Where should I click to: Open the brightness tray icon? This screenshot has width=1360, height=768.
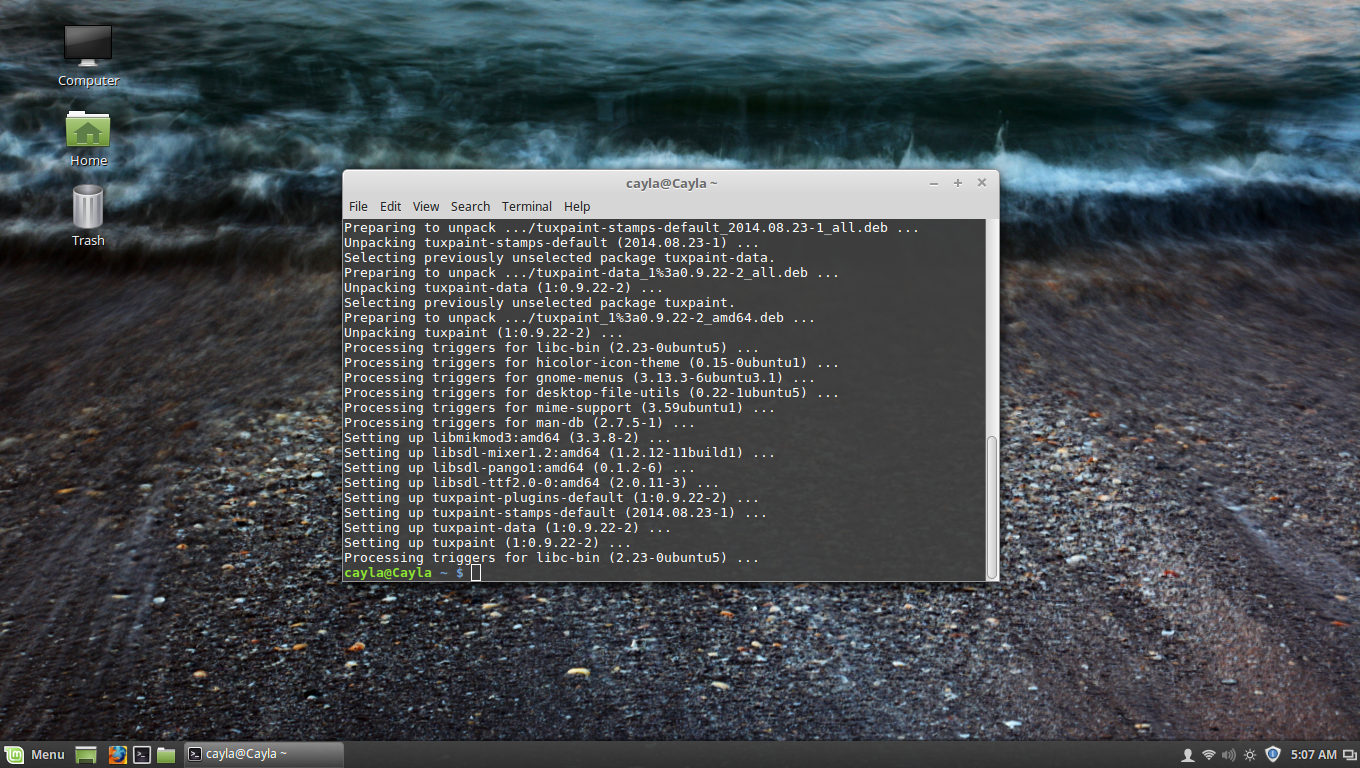coord(1250,755)
